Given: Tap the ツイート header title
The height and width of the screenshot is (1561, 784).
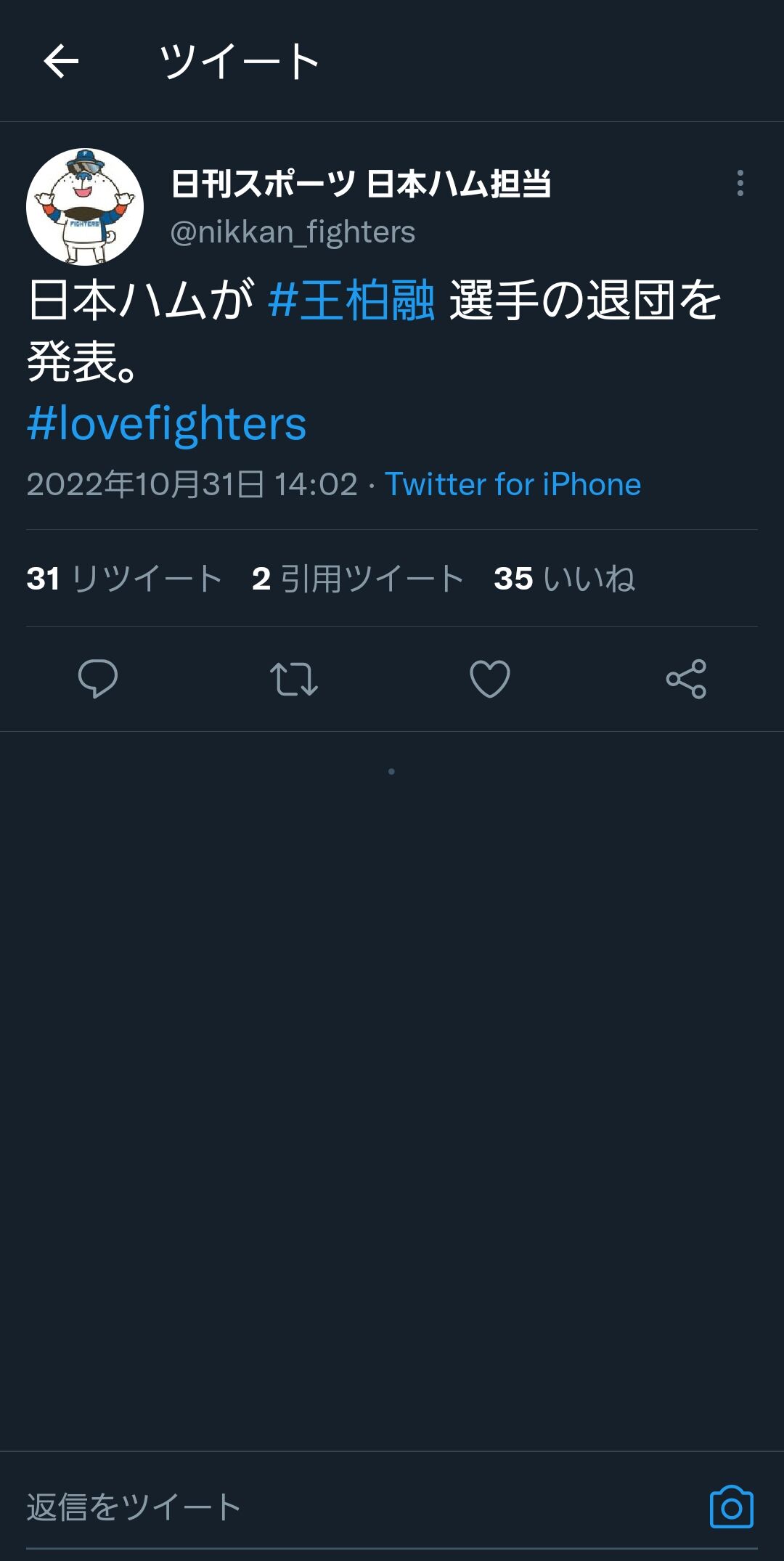Looking at the screenshot, I should (x=240, y=61).
